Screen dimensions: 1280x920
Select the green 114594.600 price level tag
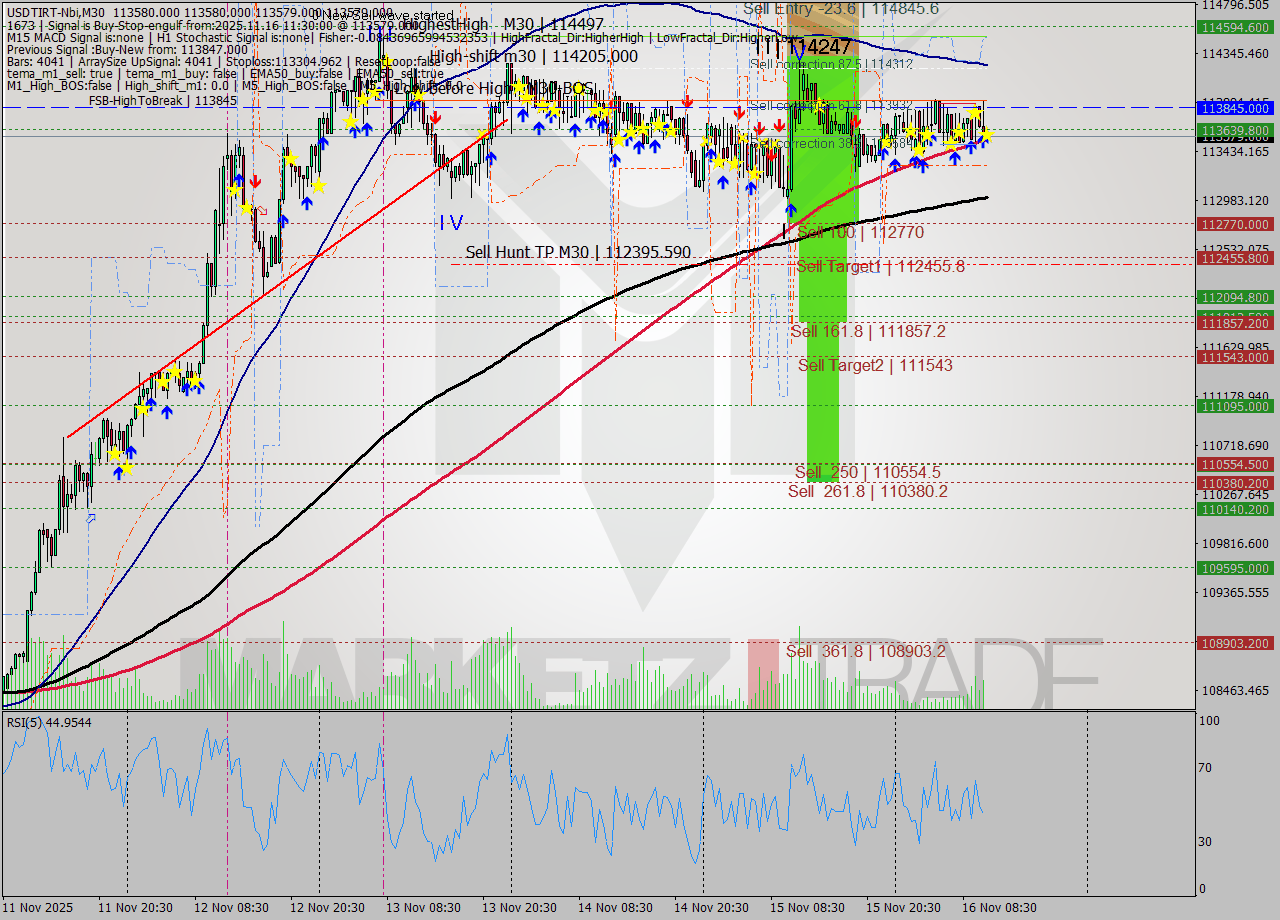tap(1236, 28)
